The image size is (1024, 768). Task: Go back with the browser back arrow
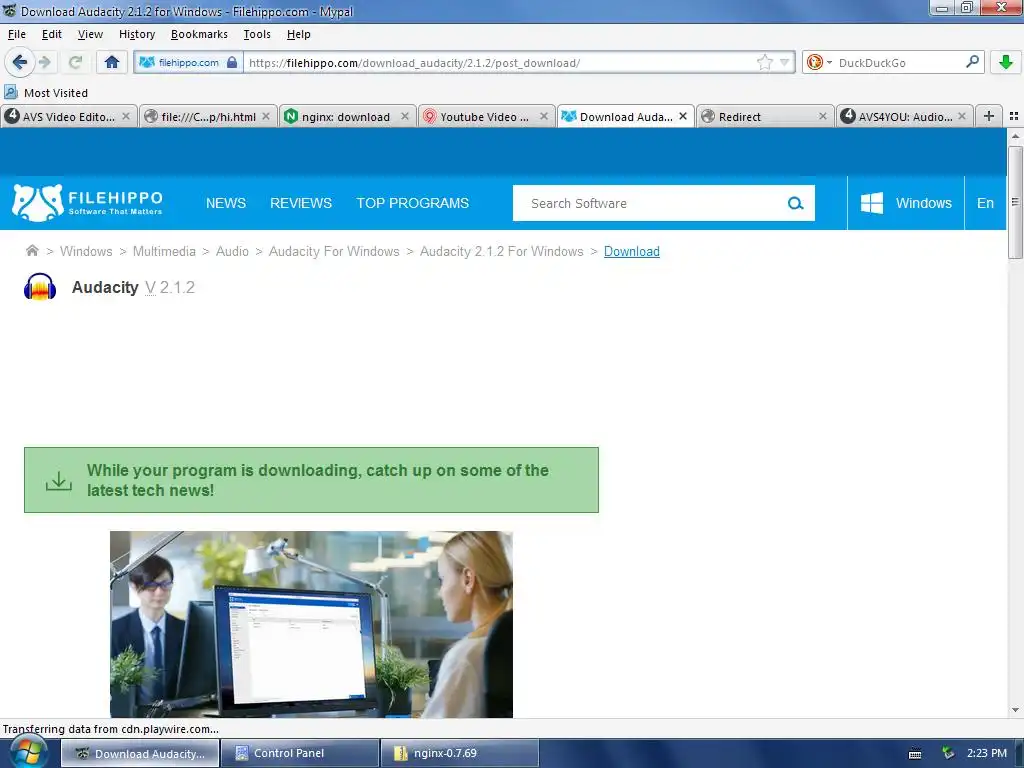point(19,62)
